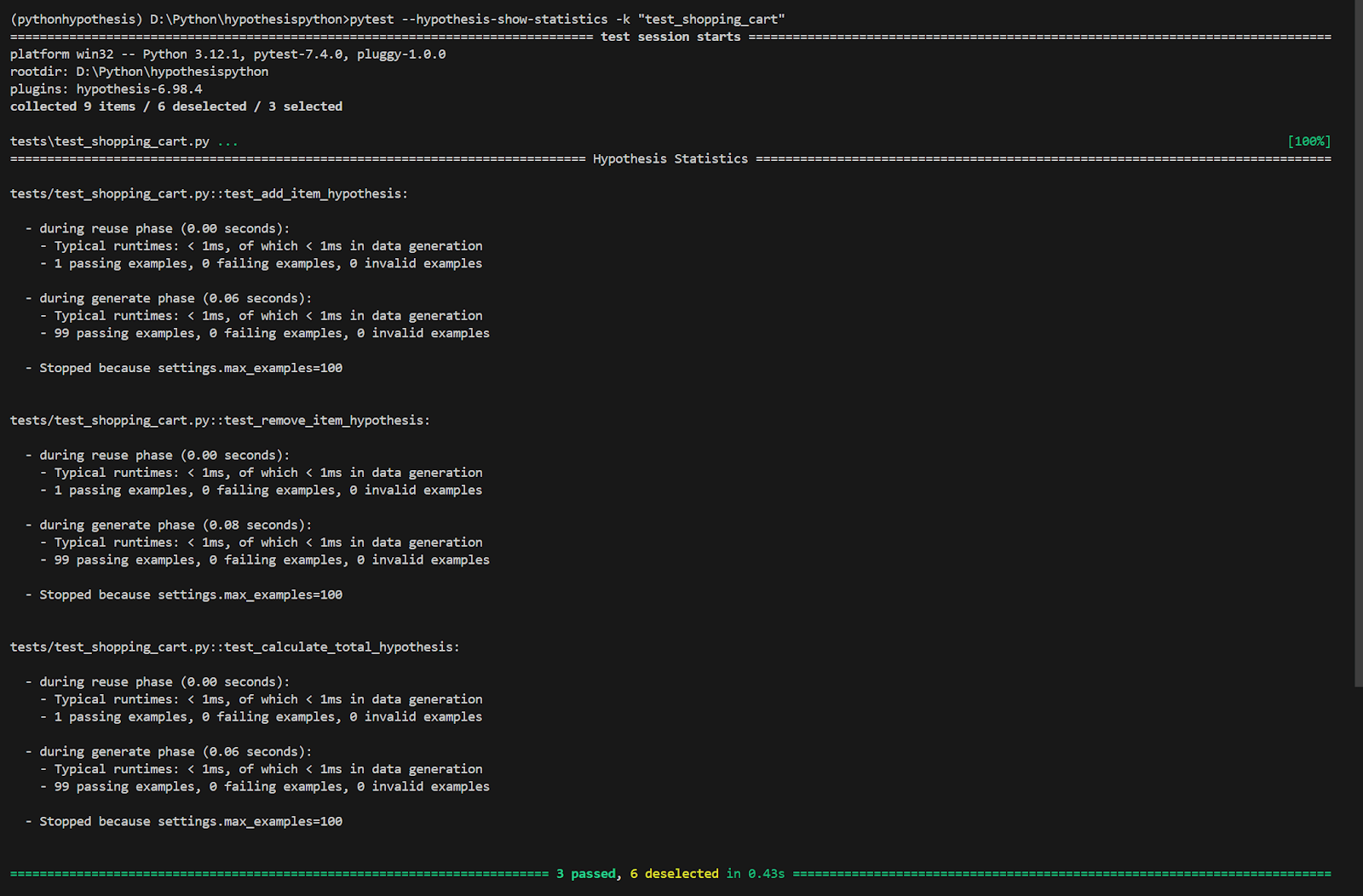Click 'Stopped because' line under test_add_item_hypothesis

coord(191,368)
